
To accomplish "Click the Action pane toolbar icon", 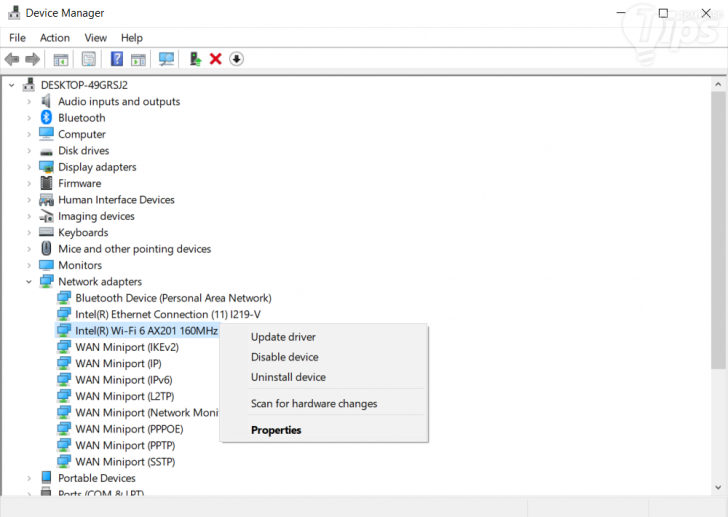I will pyautogui.click(x=138, y=59).
